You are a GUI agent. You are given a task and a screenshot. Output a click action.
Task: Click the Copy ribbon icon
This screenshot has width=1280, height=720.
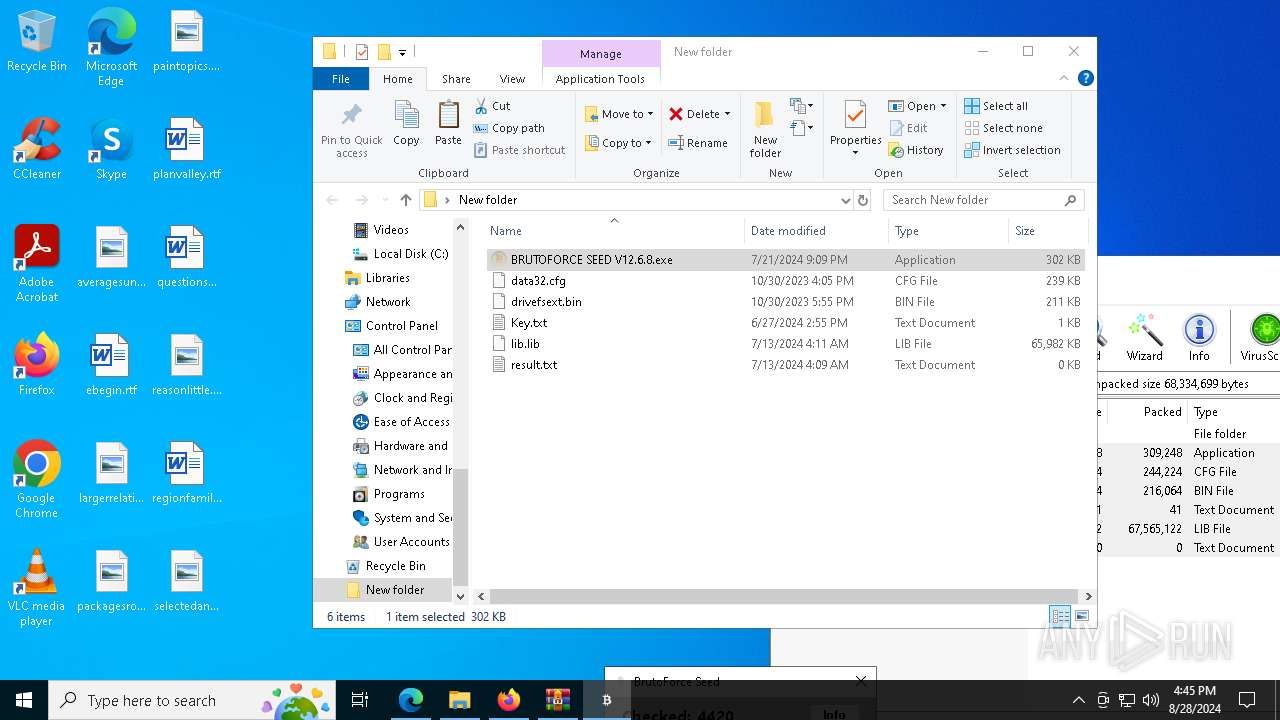click(x=406, y=124)
